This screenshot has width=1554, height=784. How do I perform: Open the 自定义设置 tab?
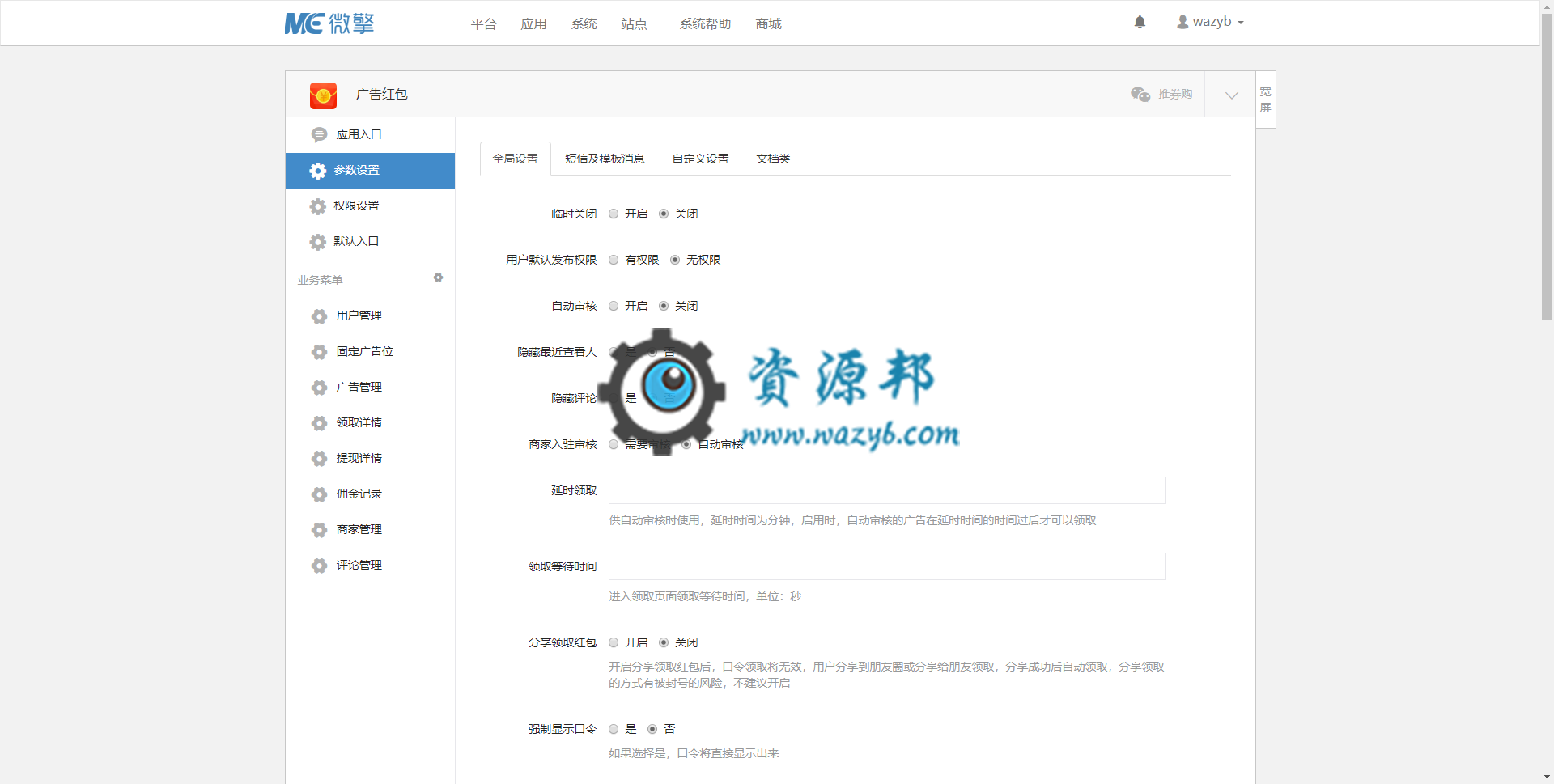tap(701, 159)
